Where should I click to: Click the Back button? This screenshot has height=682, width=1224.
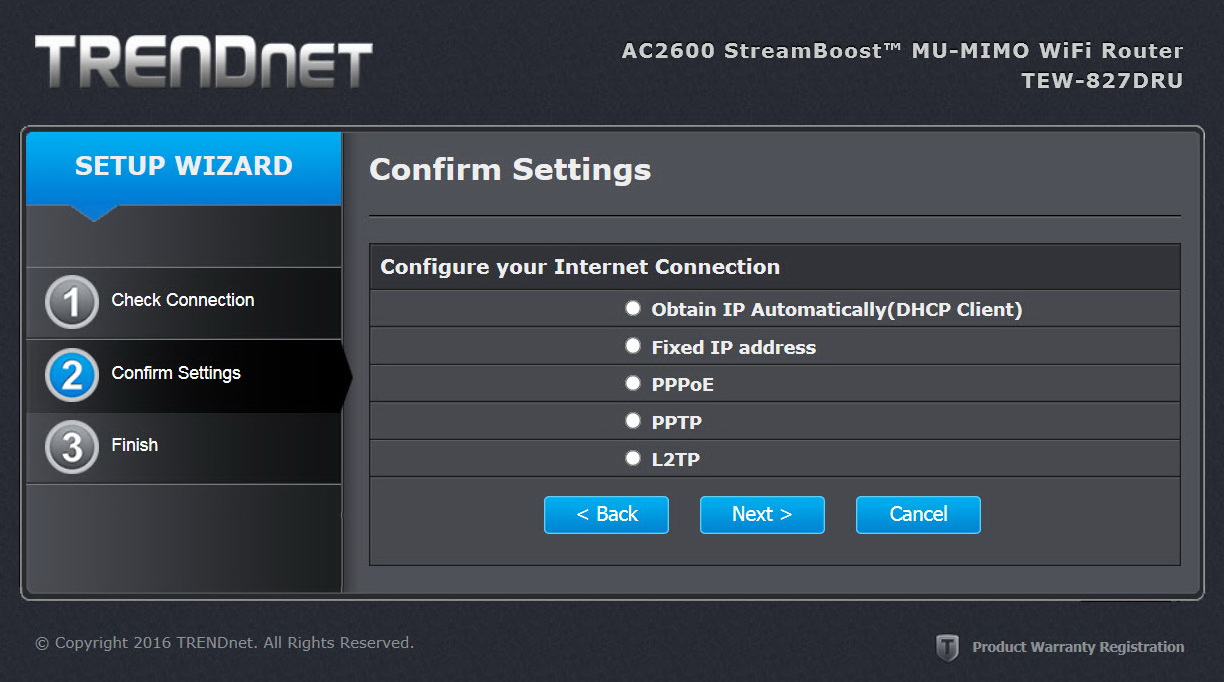(606, 514)
